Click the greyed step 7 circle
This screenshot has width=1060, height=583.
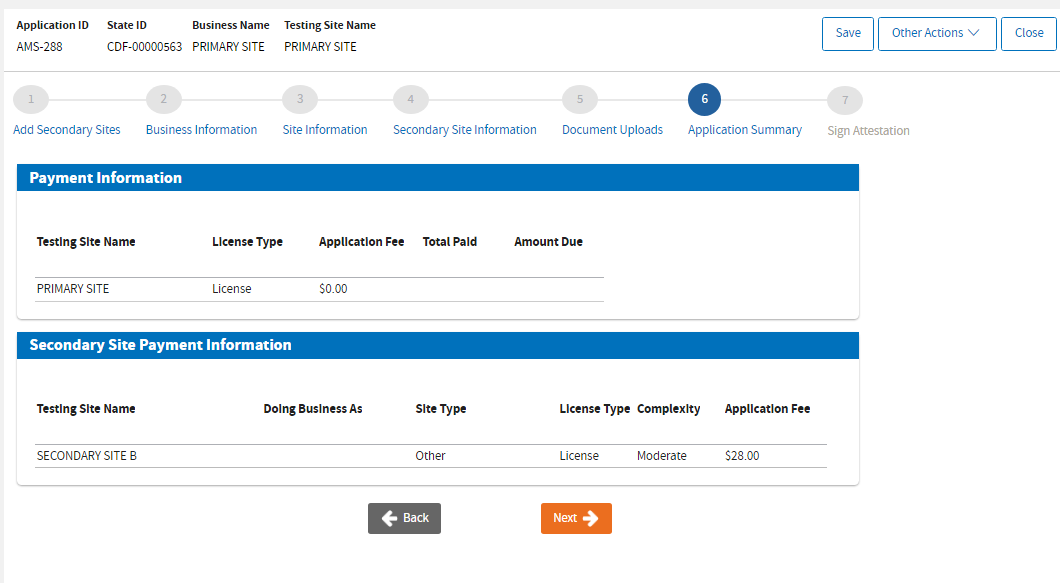coord(845,101)
